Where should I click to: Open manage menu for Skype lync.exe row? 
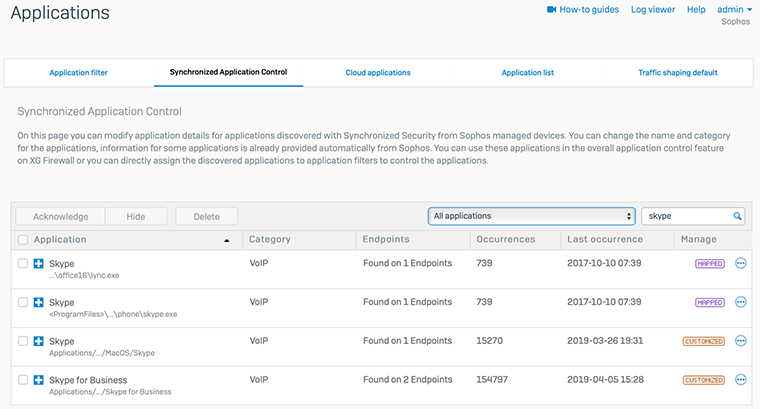(741, 263)
